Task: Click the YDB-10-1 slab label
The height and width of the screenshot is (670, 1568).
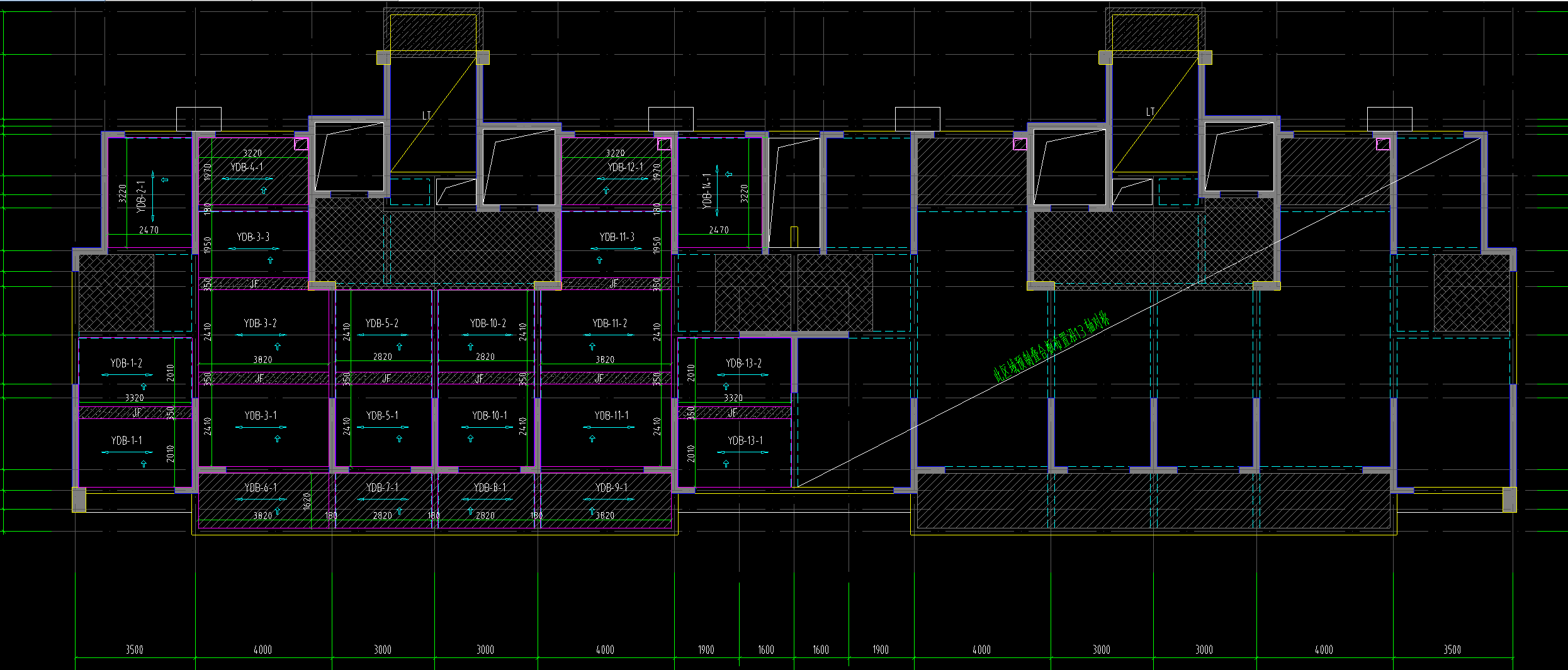Action: [490, 416]
